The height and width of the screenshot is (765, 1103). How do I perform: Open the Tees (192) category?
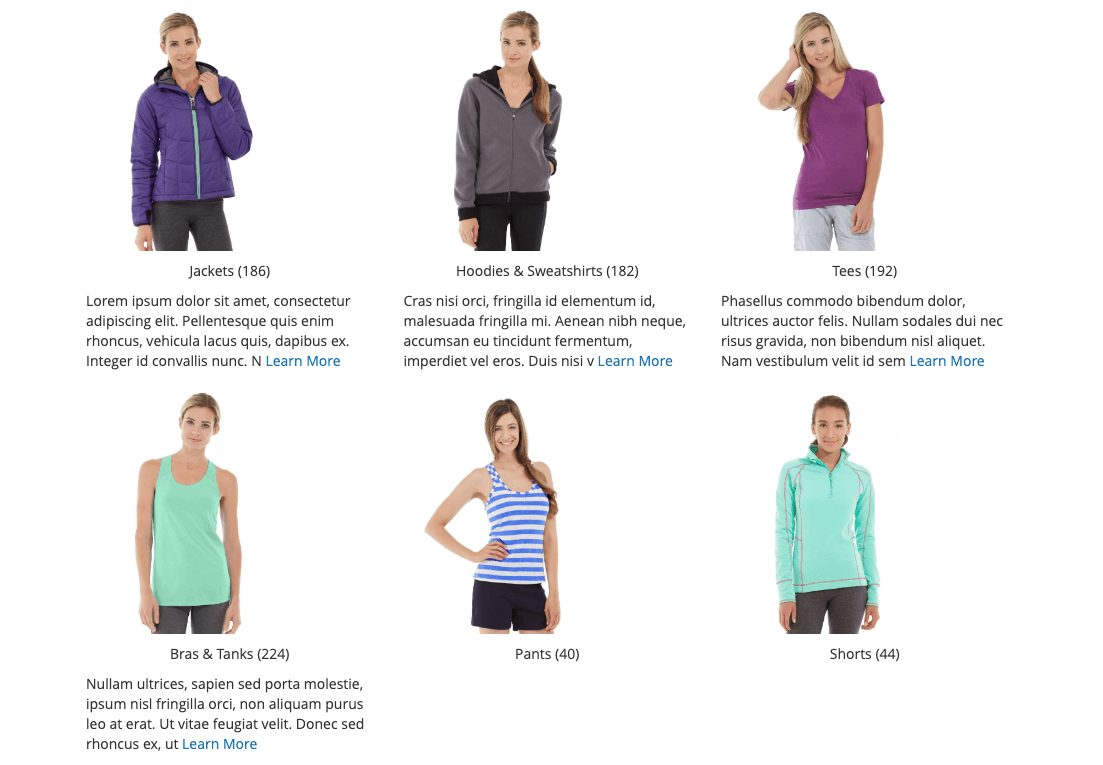(x=864, y=271)
